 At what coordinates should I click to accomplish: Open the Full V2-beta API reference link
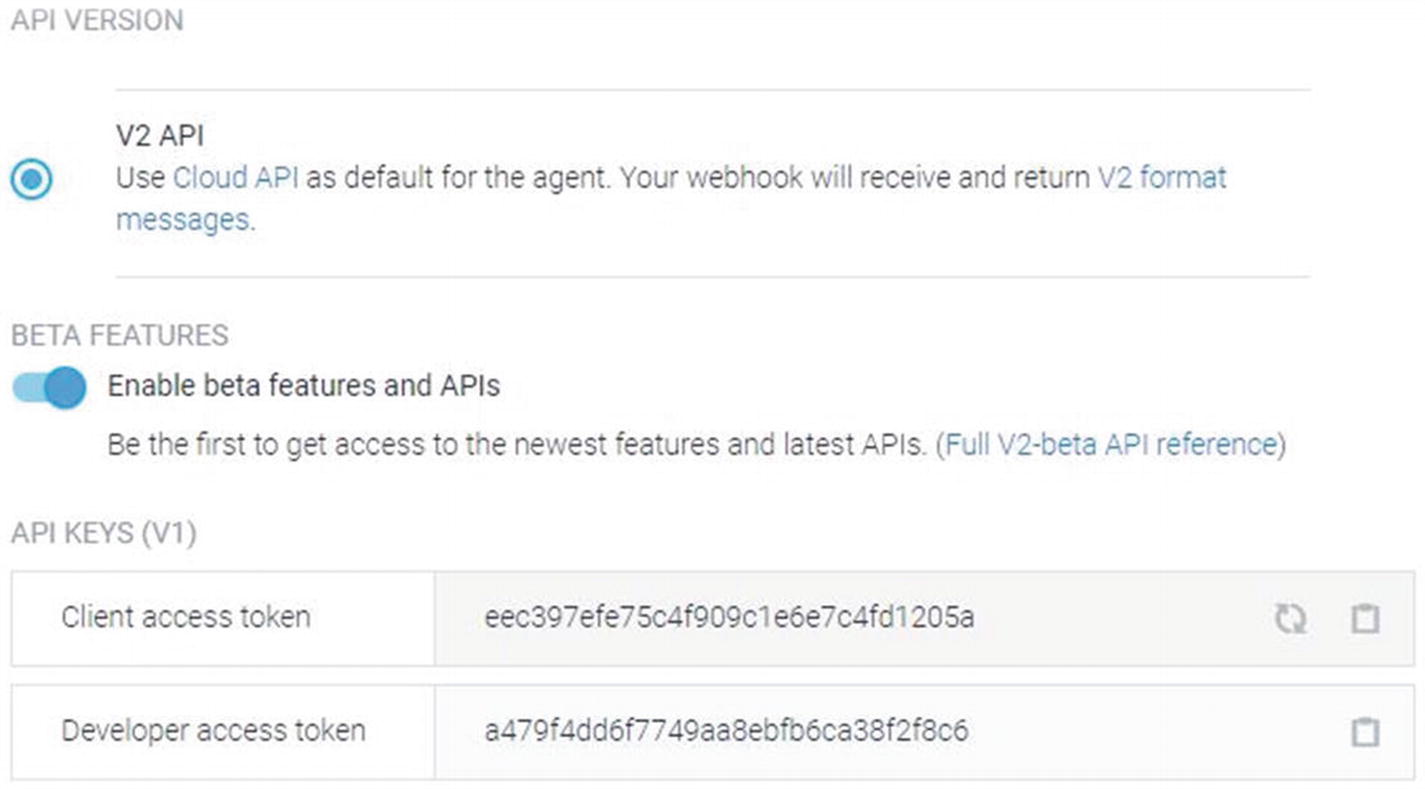[x=1111, y=444]
